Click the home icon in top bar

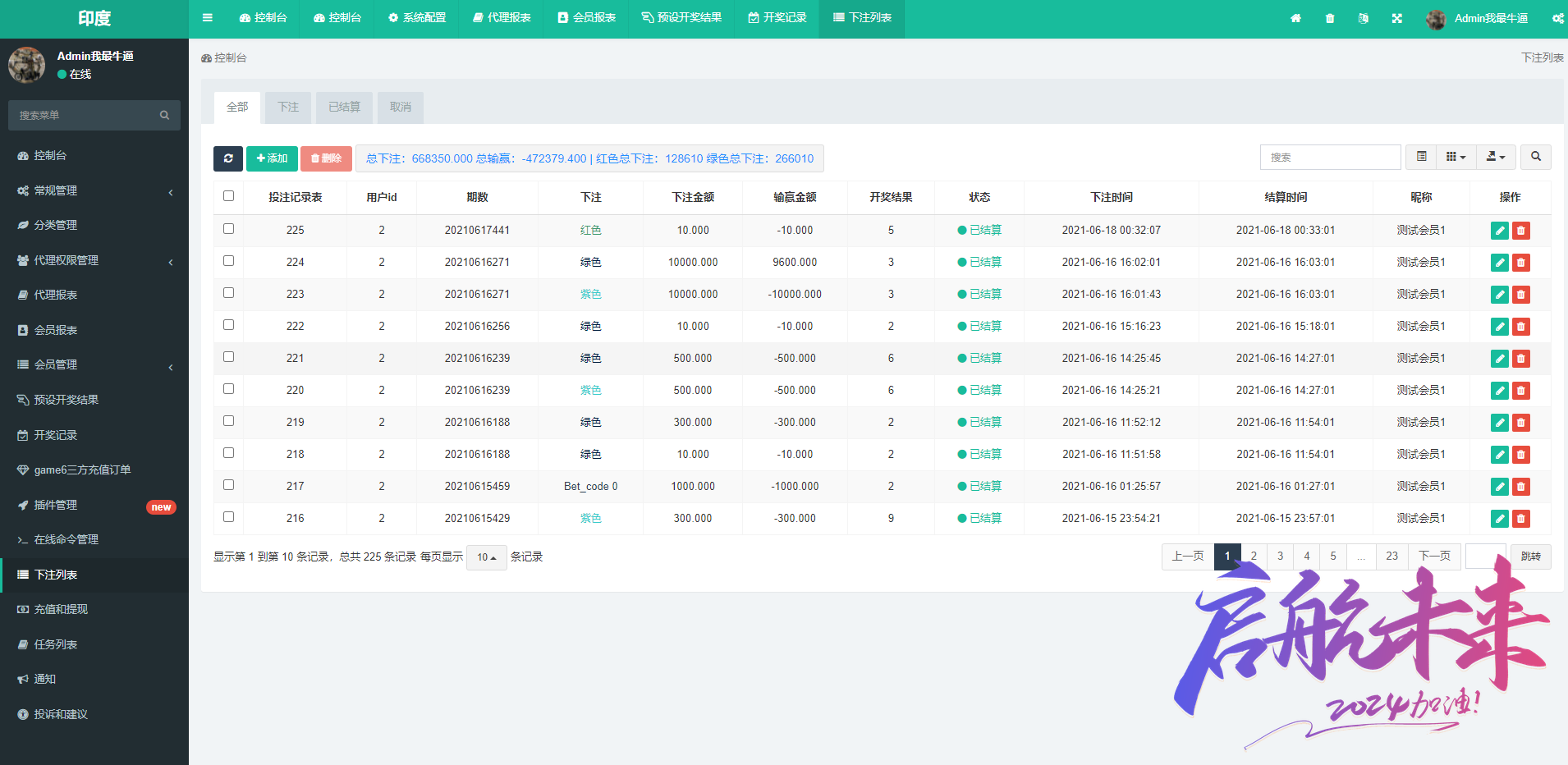1295,18
